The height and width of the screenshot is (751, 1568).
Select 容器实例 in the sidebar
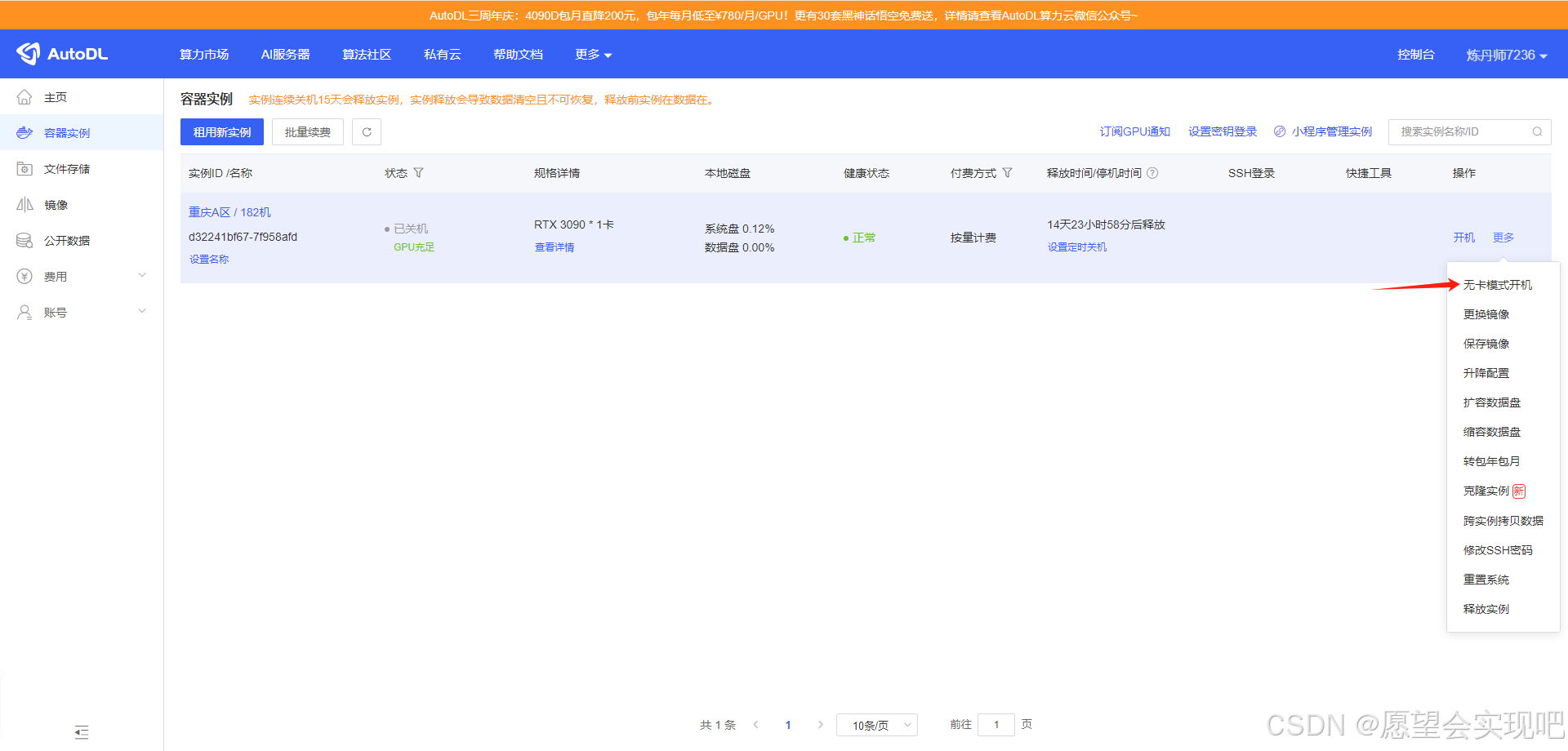pos(82,133)
